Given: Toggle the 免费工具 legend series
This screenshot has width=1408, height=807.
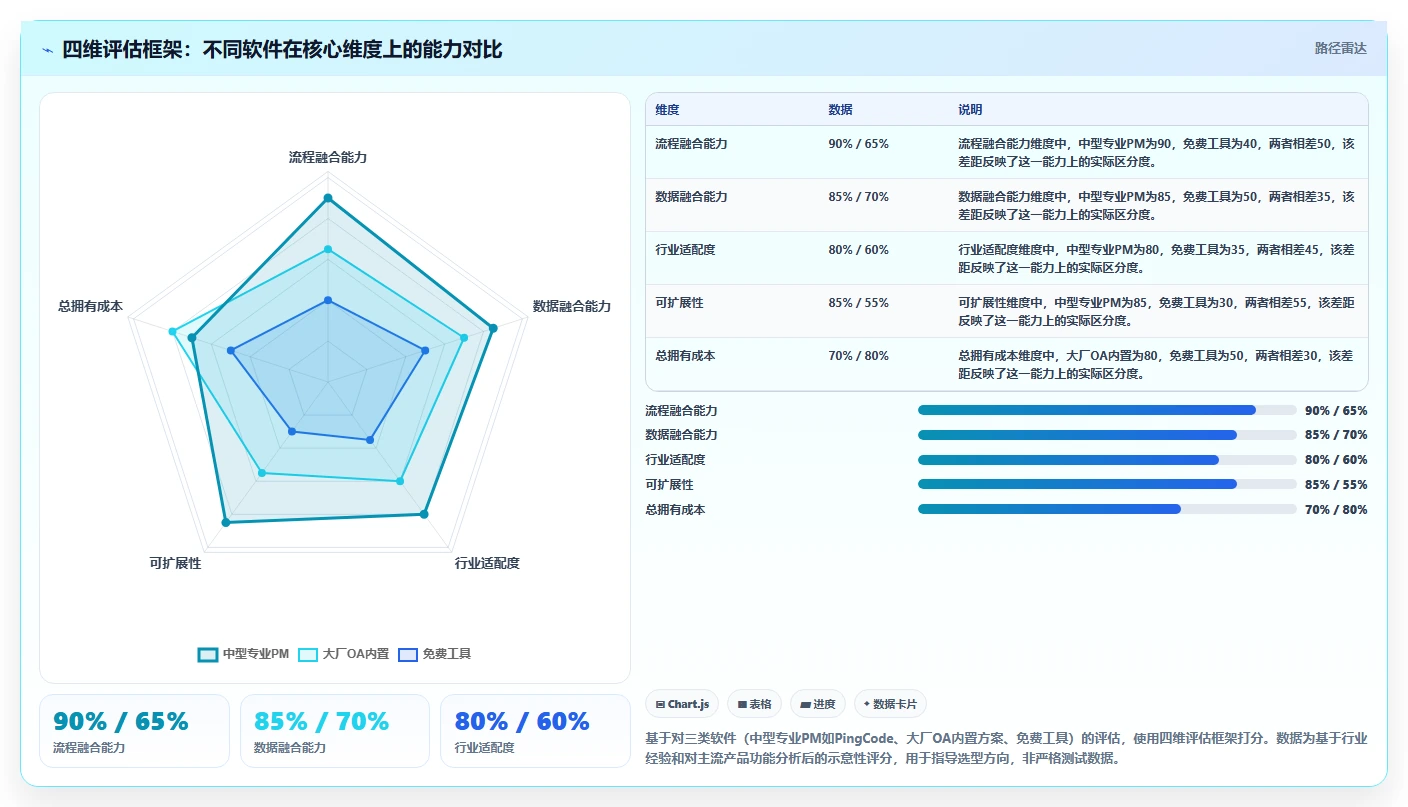Looking at the screenshot, I should [x=435, y=654].
